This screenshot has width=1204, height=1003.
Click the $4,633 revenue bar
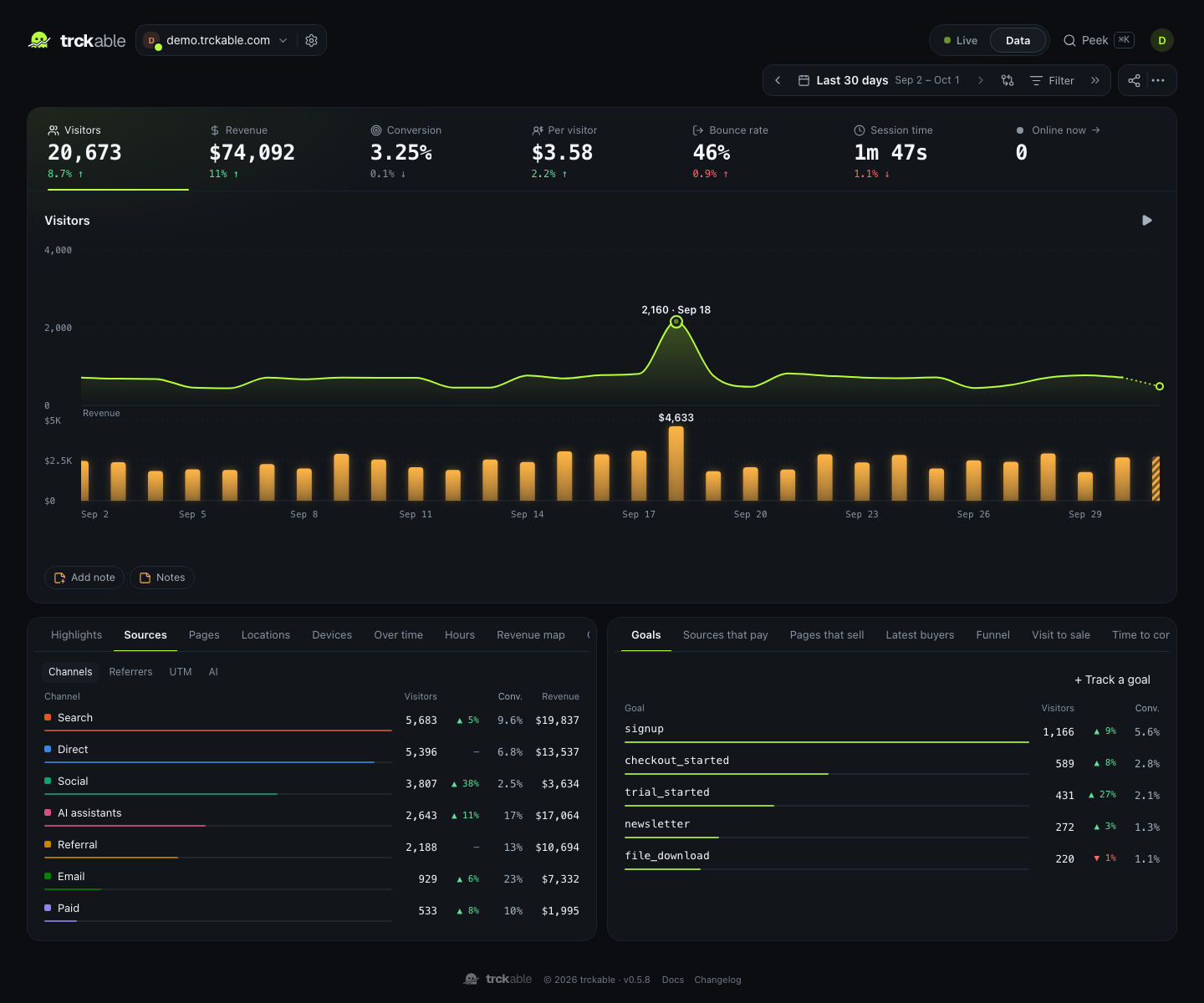[676, 463]
